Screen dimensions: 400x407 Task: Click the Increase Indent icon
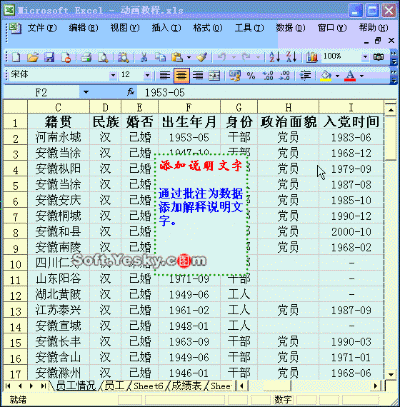(305, 76)
